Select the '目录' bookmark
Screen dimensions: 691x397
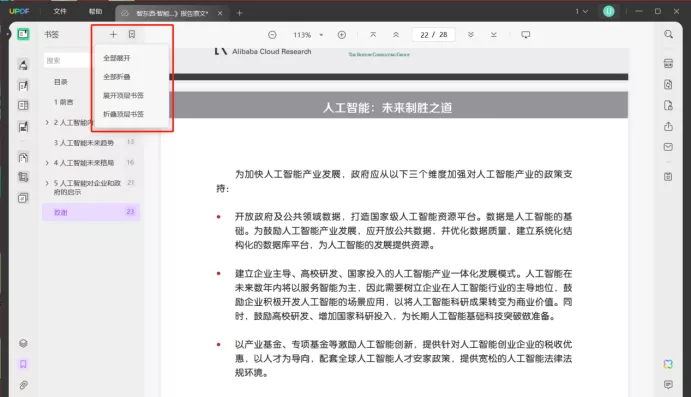(x=61, y=82)
